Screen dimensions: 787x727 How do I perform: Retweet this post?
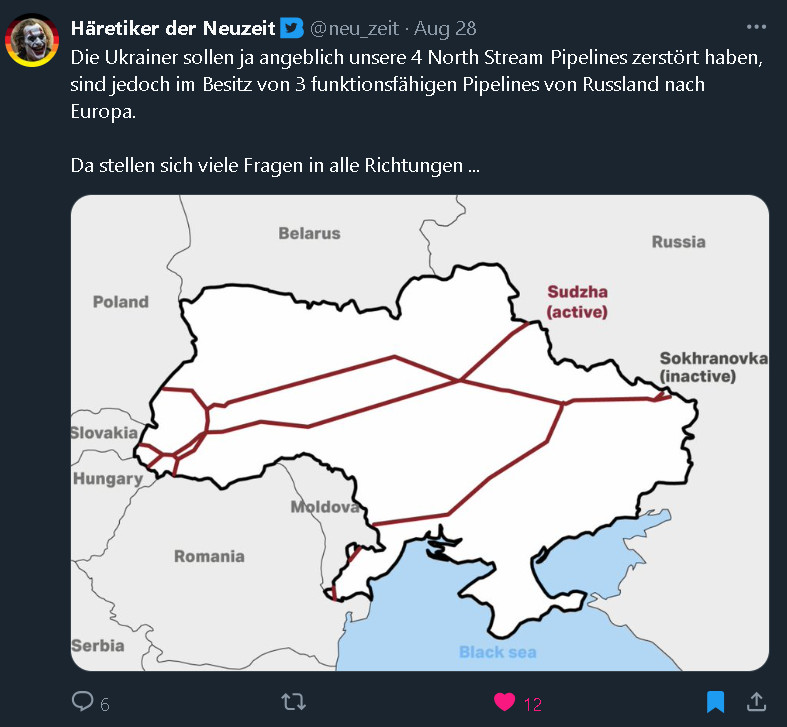point(293,702)
